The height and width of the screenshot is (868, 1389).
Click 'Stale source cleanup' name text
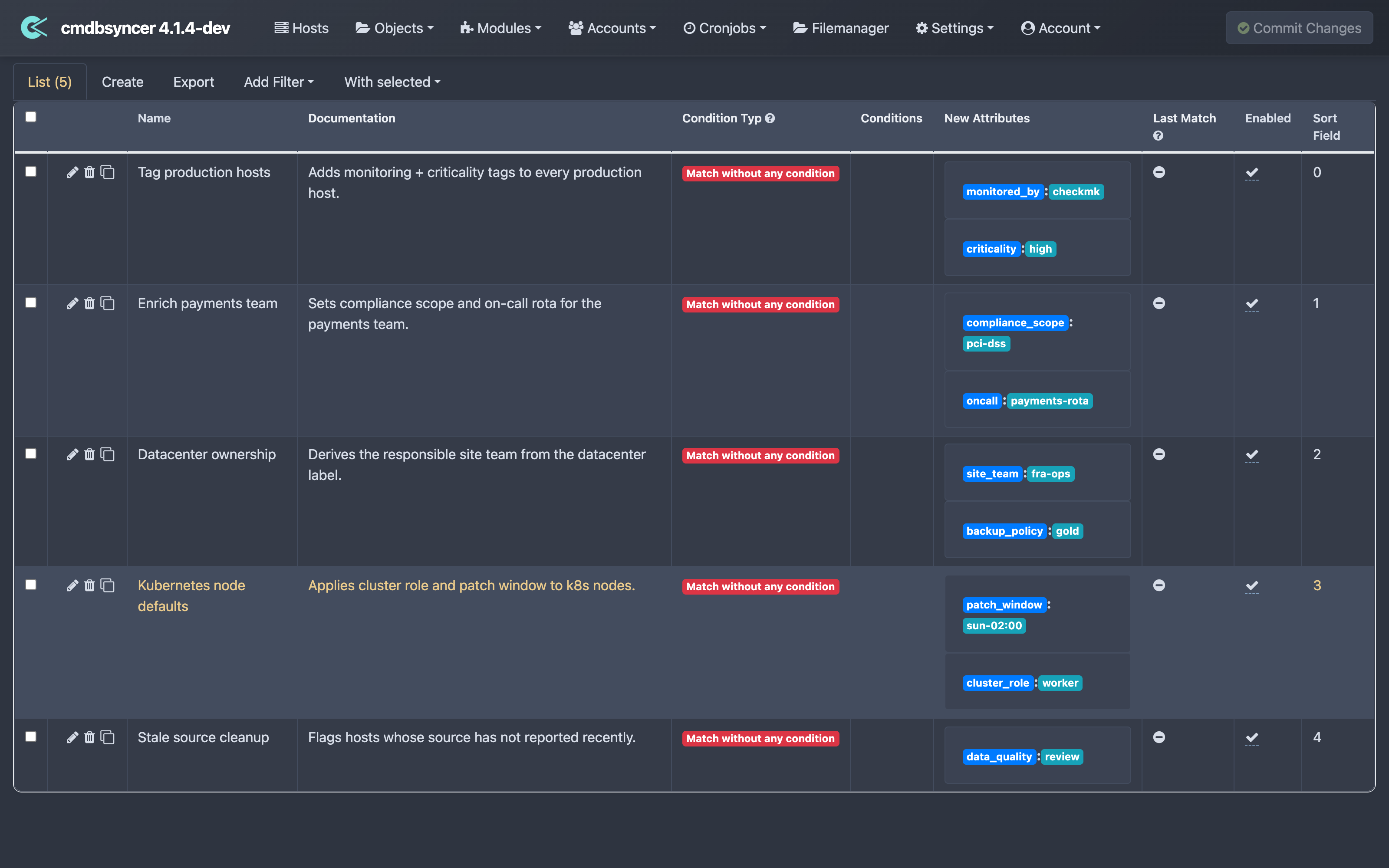pos(203,737)
